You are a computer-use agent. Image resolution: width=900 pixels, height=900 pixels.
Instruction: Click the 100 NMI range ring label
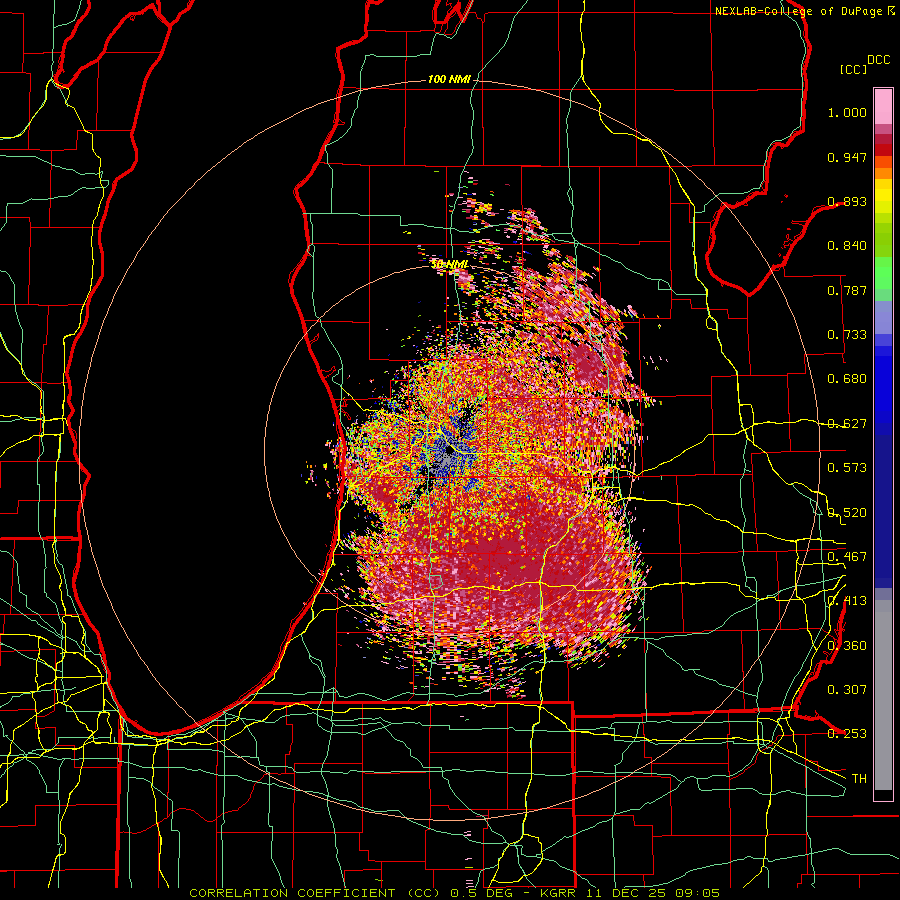pyautogui.click(x=449, y=79)
